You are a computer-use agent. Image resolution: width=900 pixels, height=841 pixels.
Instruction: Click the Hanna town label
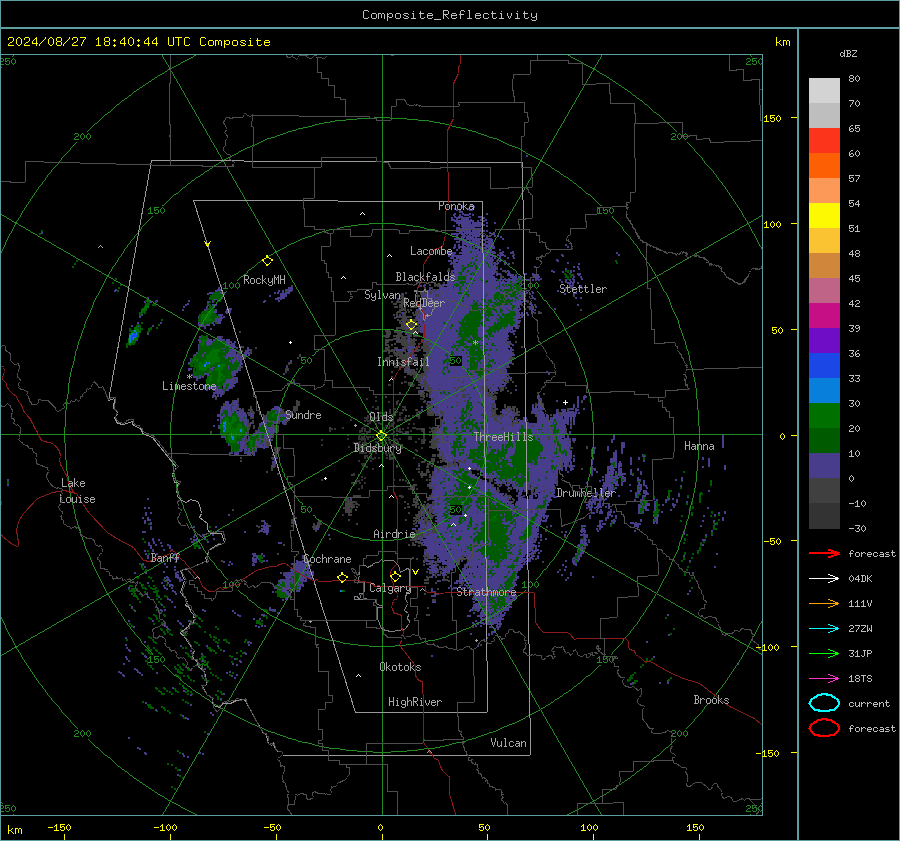point(699,446)
